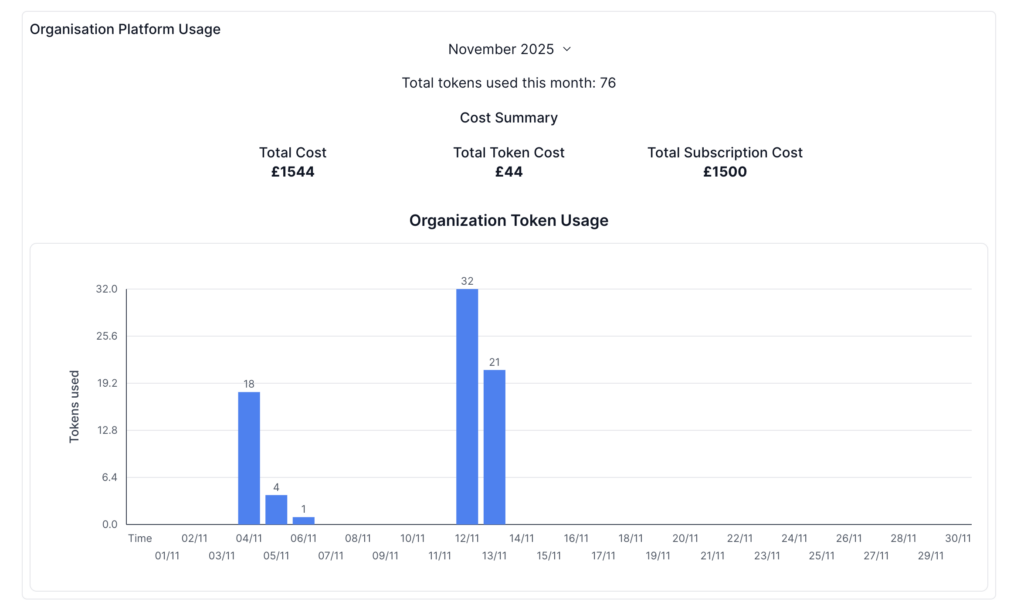This screenshot has height=613, width=1024.
Task: Click the chevron arrow beside November 2025
Action: pyautogui.click(x=567, y=49)
